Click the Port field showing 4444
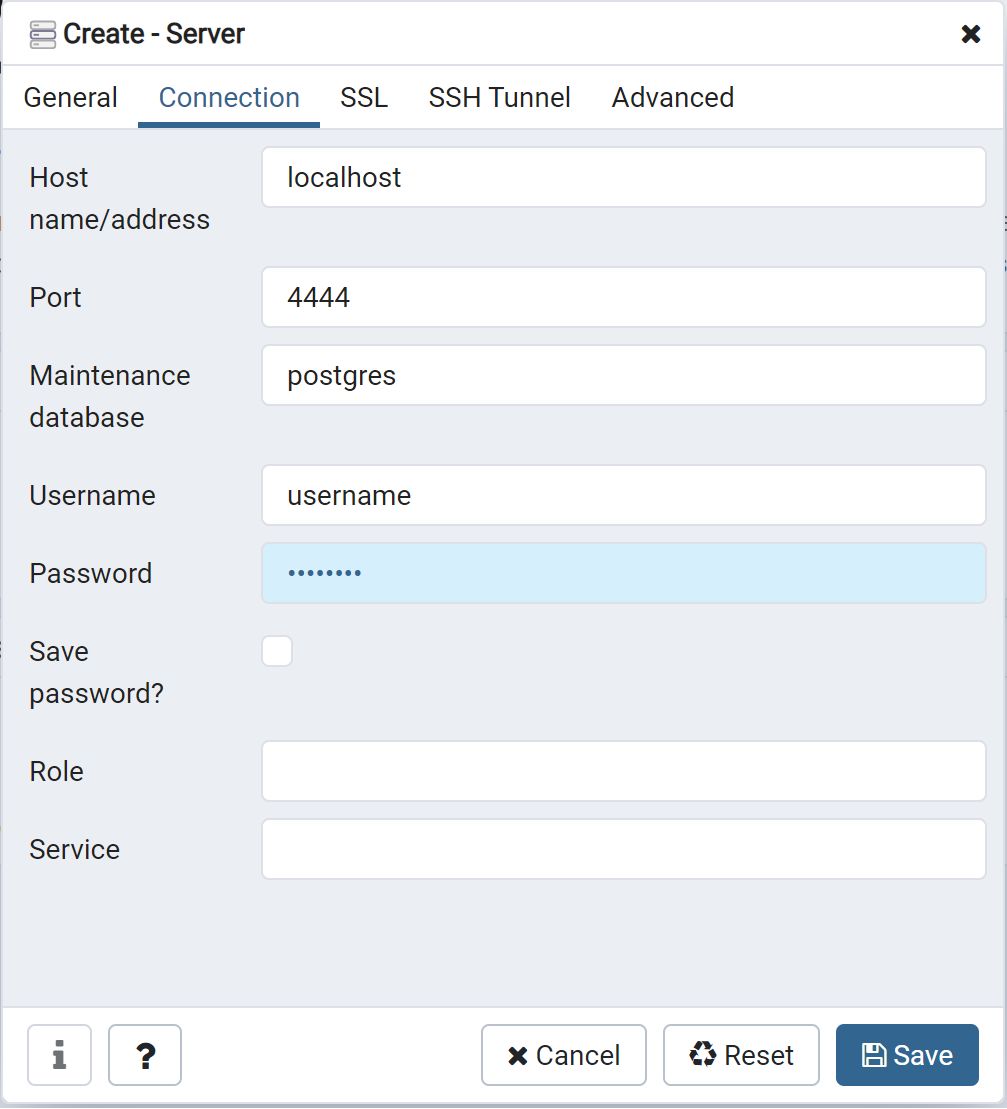 click(624, 297)
